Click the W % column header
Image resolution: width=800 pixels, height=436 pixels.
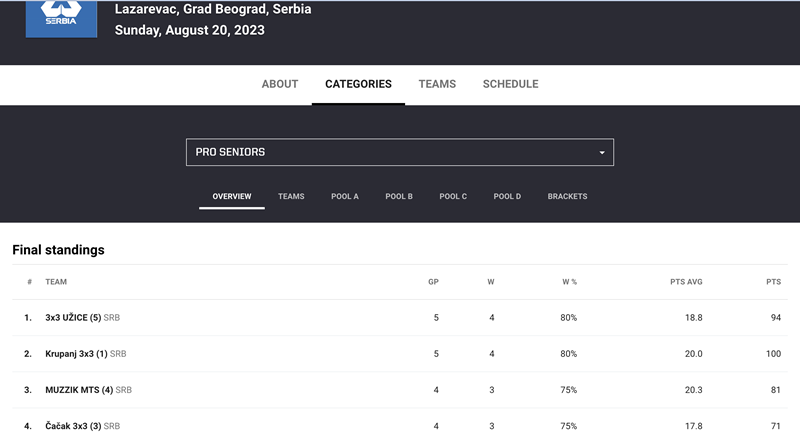tap(569, 282)
